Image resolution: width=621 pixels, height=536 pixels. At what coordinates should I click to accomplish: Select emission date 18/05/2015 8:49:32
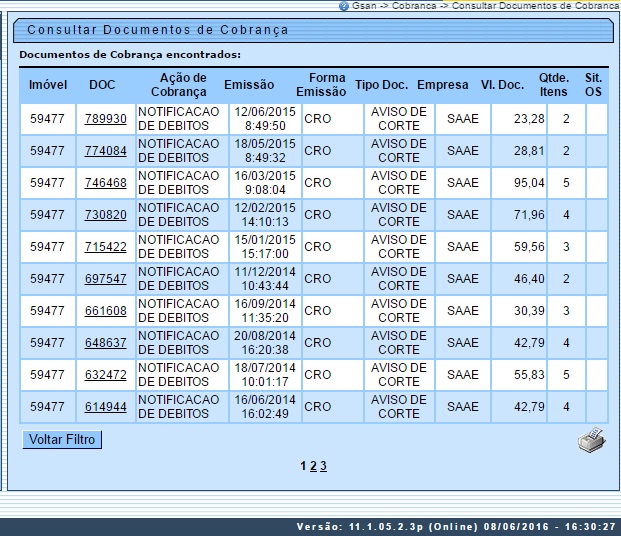click(x=265, y=151)
